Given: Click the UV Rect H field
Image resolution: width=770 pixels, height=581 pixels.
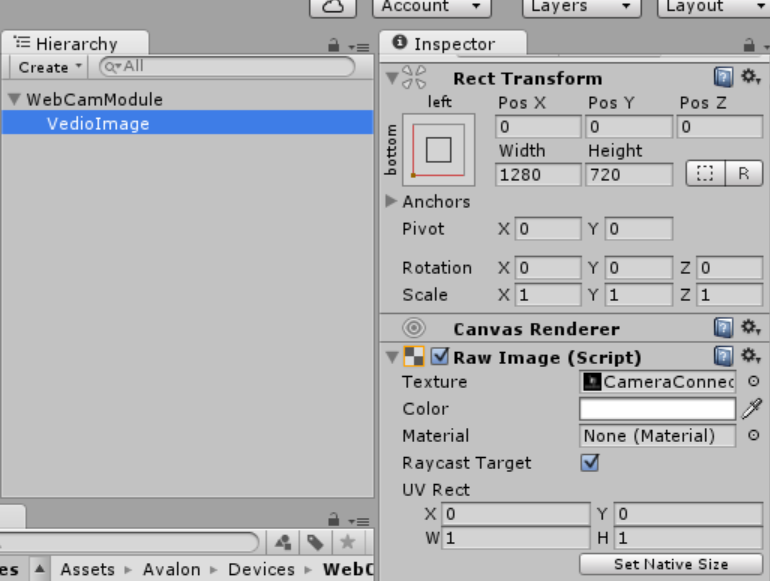Looking at the screenshot, I should click(688, 538).
